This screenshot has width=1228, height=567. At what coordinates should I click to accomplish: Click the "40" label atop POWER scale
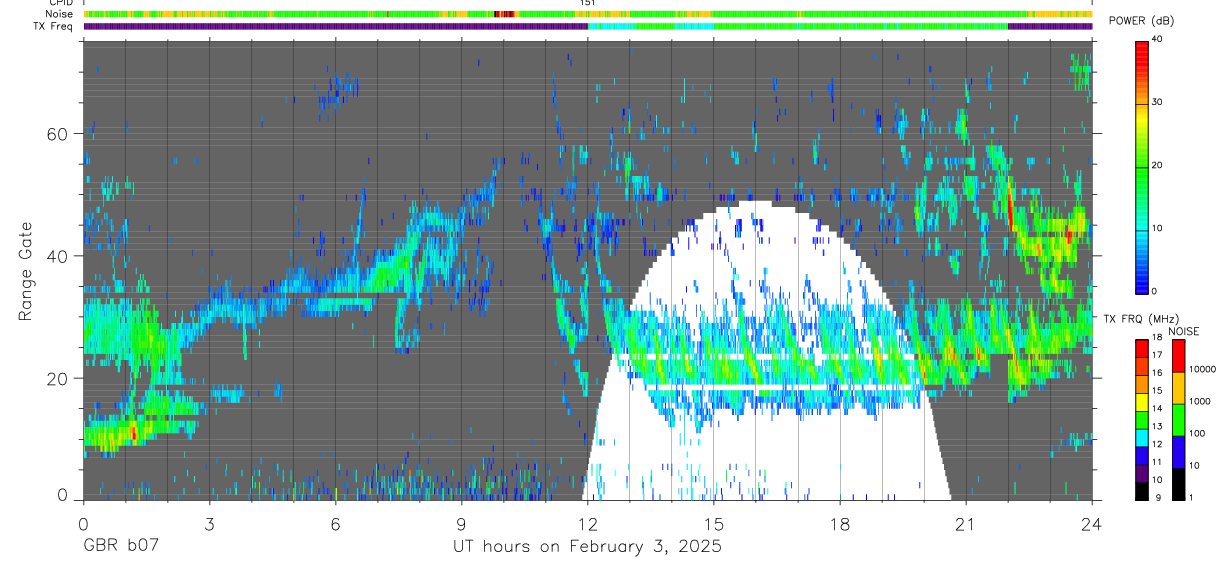1159,40
